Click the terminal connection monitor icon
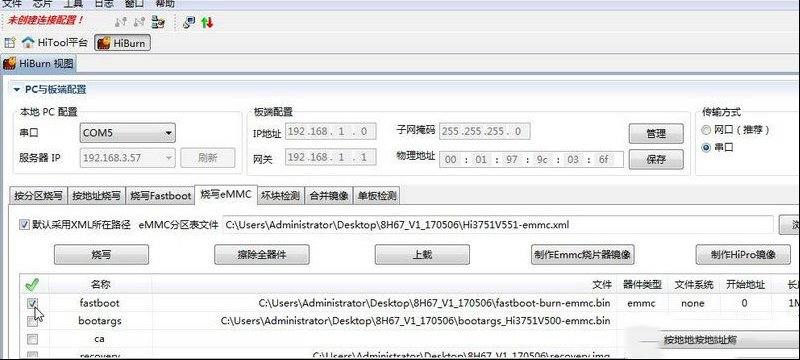The image size is (800, 360). coord(189,22)
